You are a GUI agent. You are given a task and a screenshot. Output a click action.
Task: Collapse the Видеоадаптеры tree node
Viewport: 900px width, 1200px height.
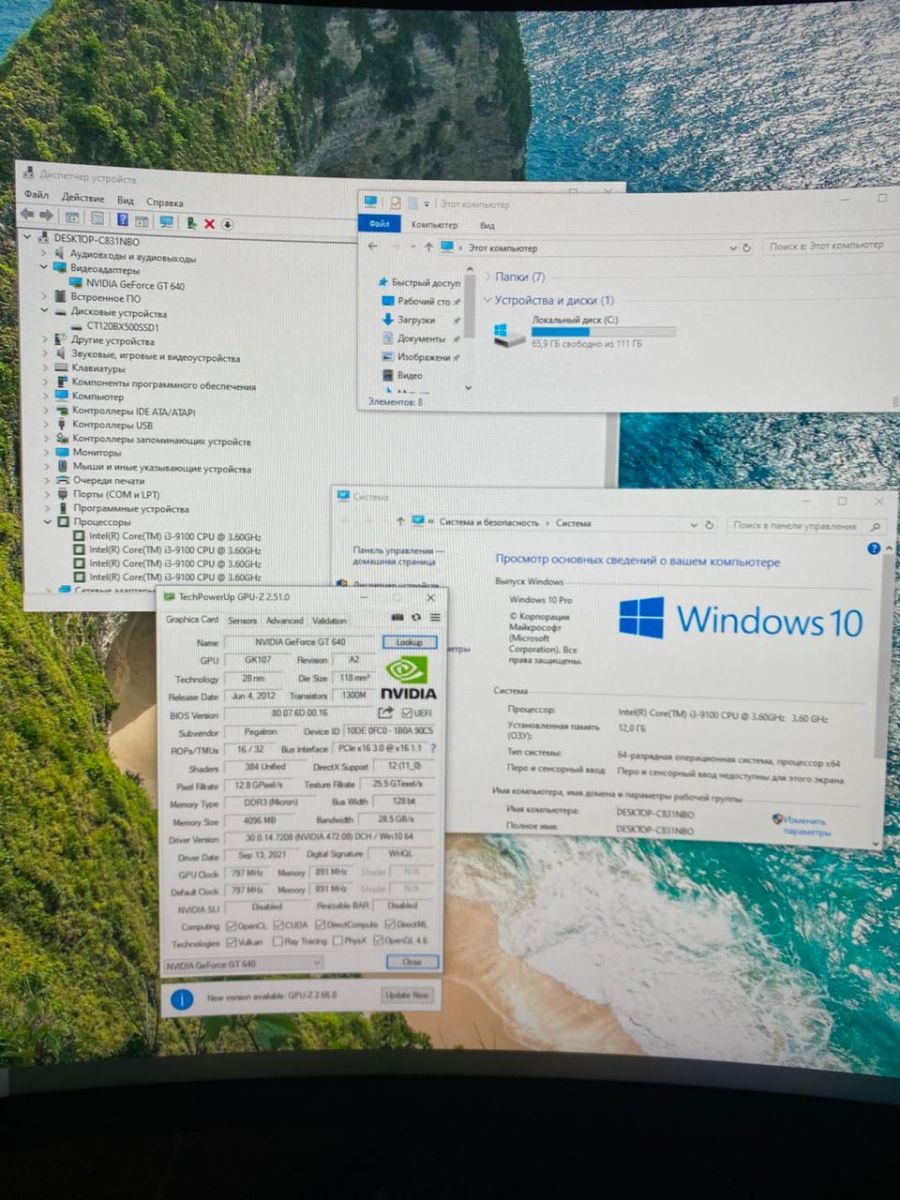(44, 268)
